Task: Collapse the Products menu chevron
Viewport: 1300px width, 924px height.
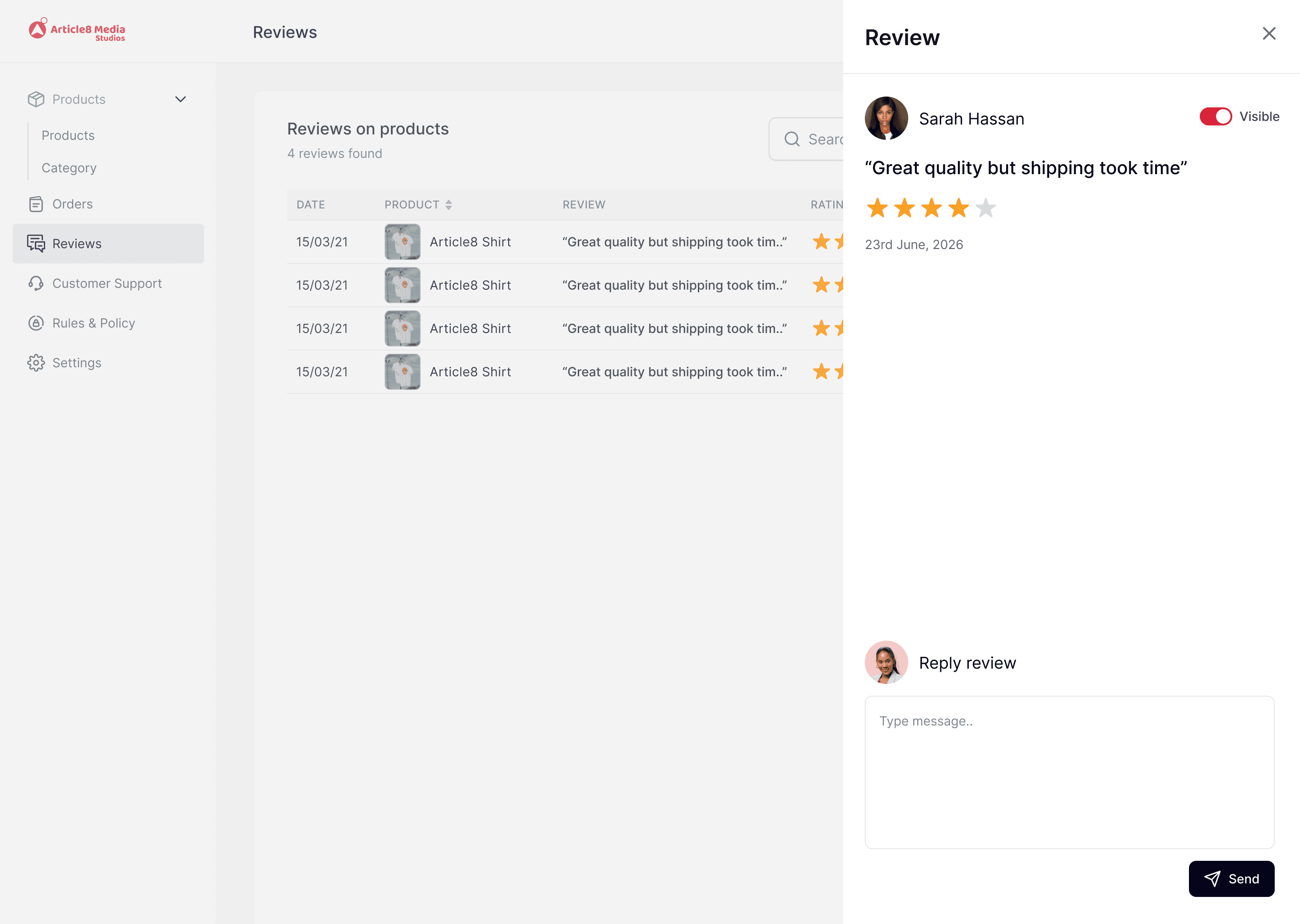Action: pos(181,99)
